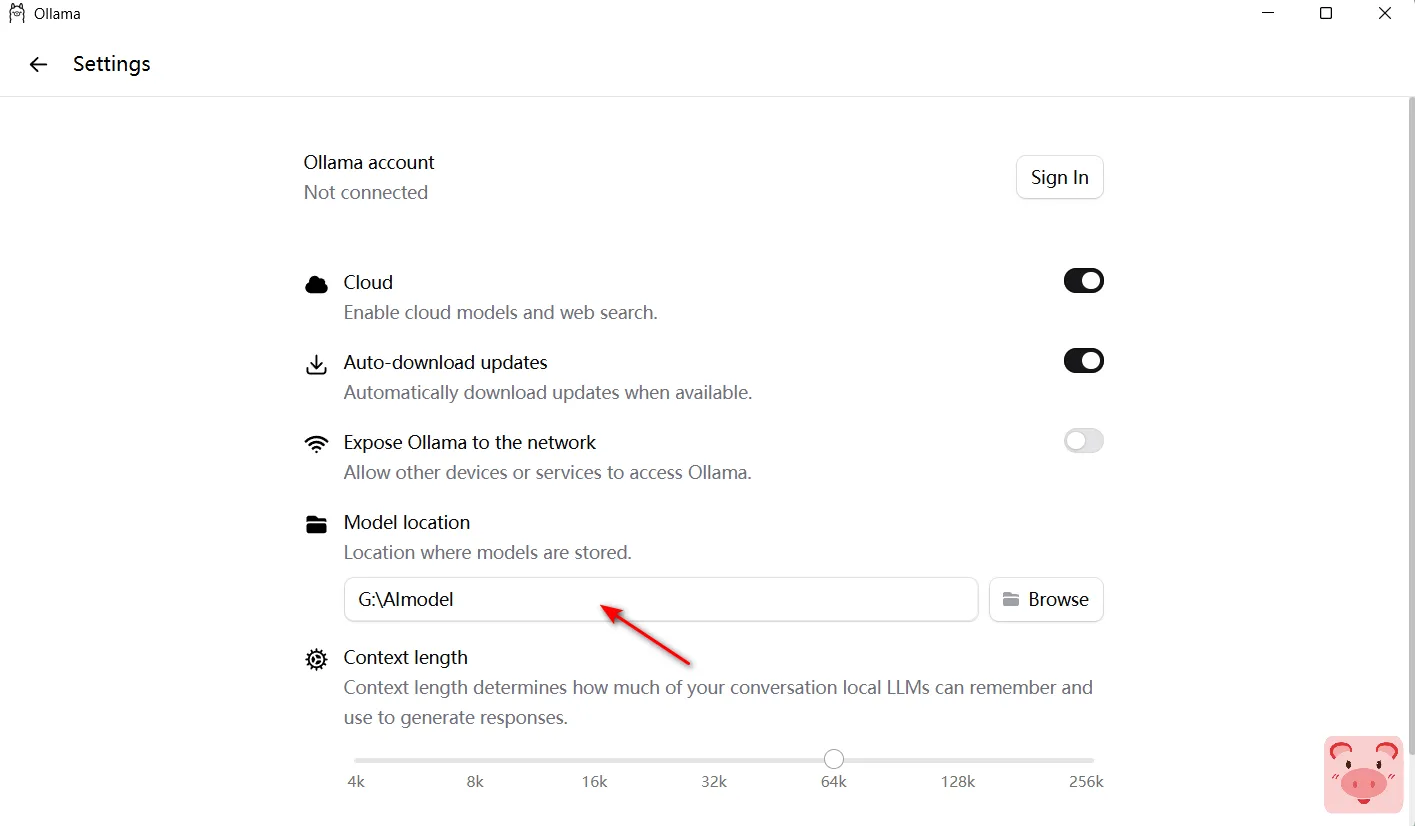This screenshot has height=826, width=1415.
Task: Click the vertical scrollbar on the right
Action: 1410,400
